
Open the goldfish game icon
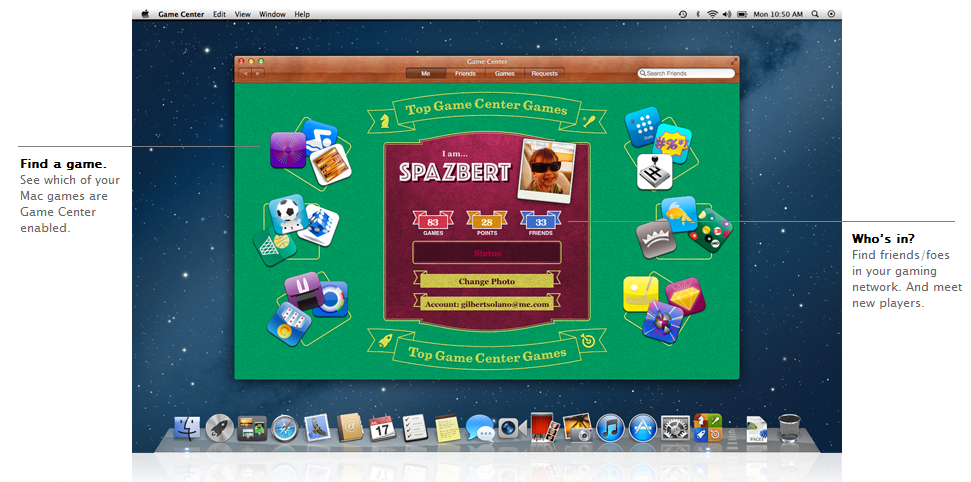click(x=679, y=214)
